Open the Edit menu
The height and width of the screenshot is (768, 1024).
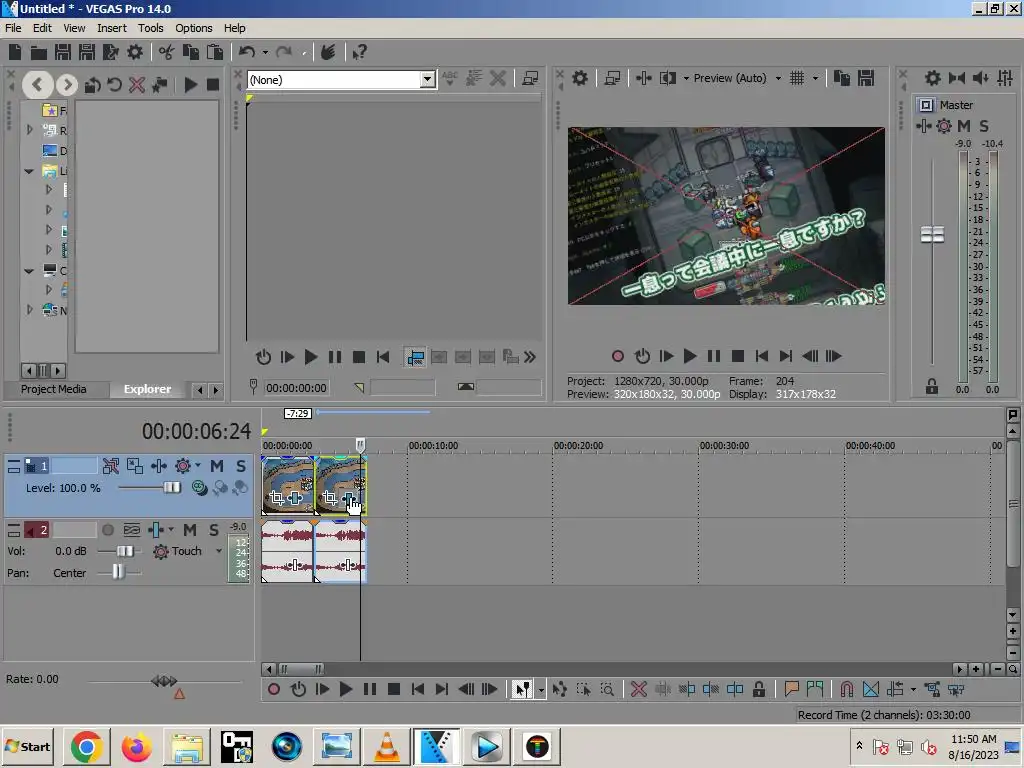(42, 28)
